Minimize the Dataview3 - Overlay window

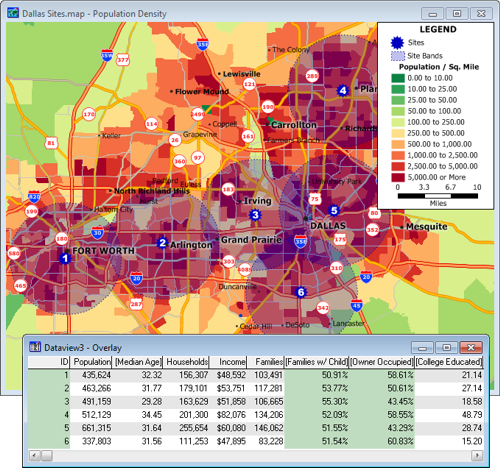click(422, 348)
